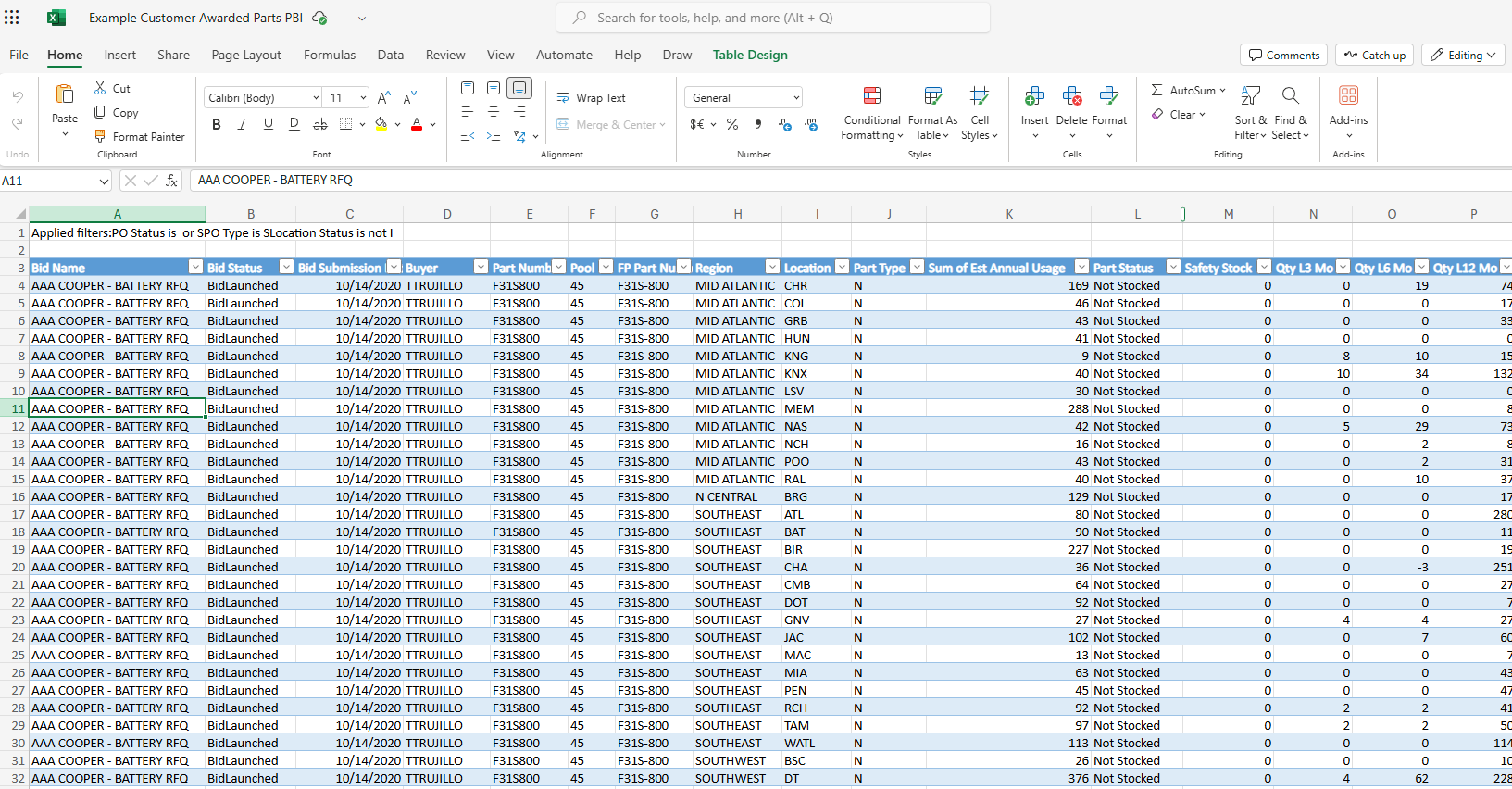Toggle top vertical alignment
Viewport: 1512px width, 789px height.
point(468,88)
